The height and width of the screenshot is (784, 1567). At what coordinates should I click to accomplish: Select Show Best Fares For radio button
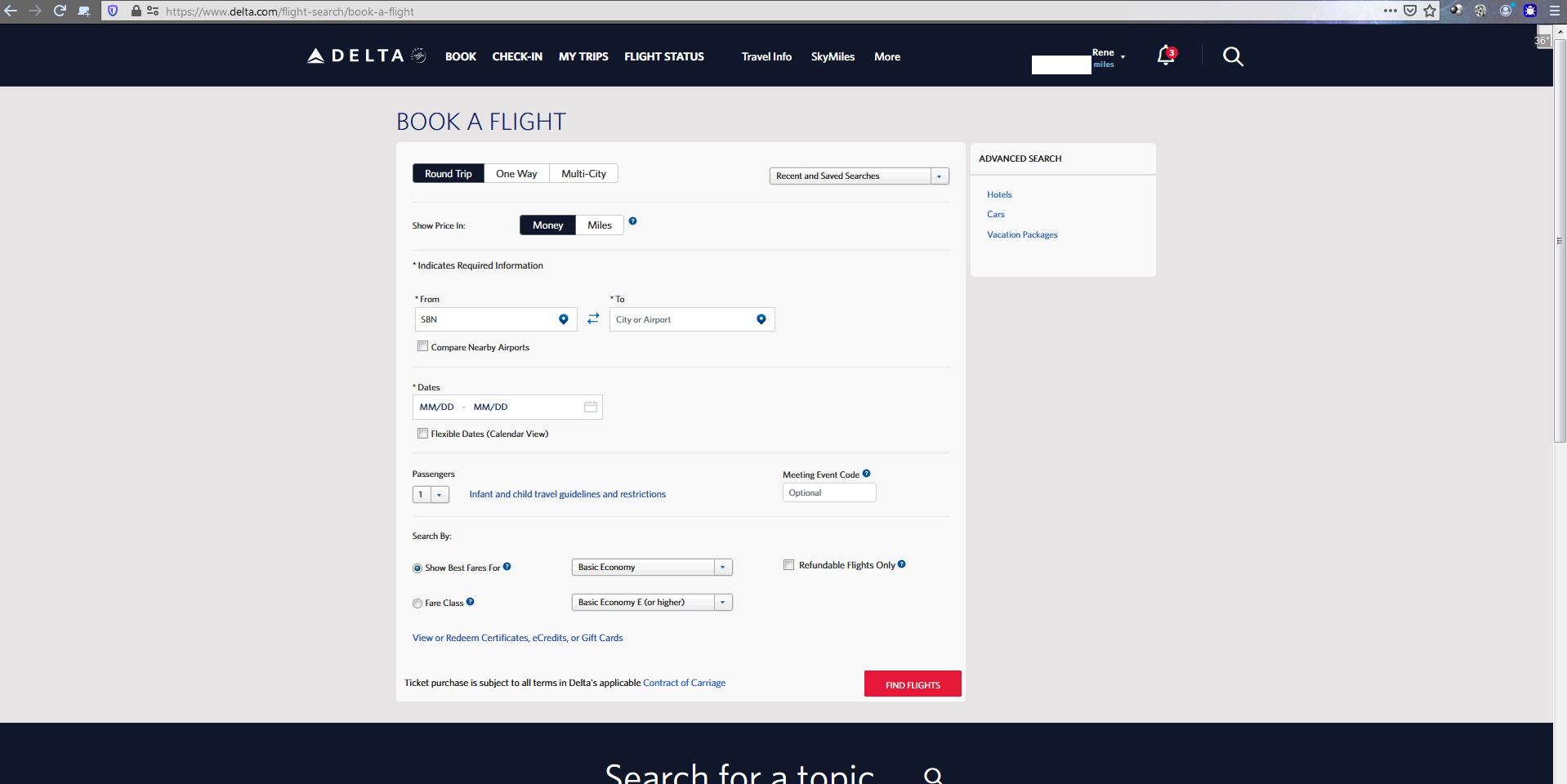click(x=417, y=568)
